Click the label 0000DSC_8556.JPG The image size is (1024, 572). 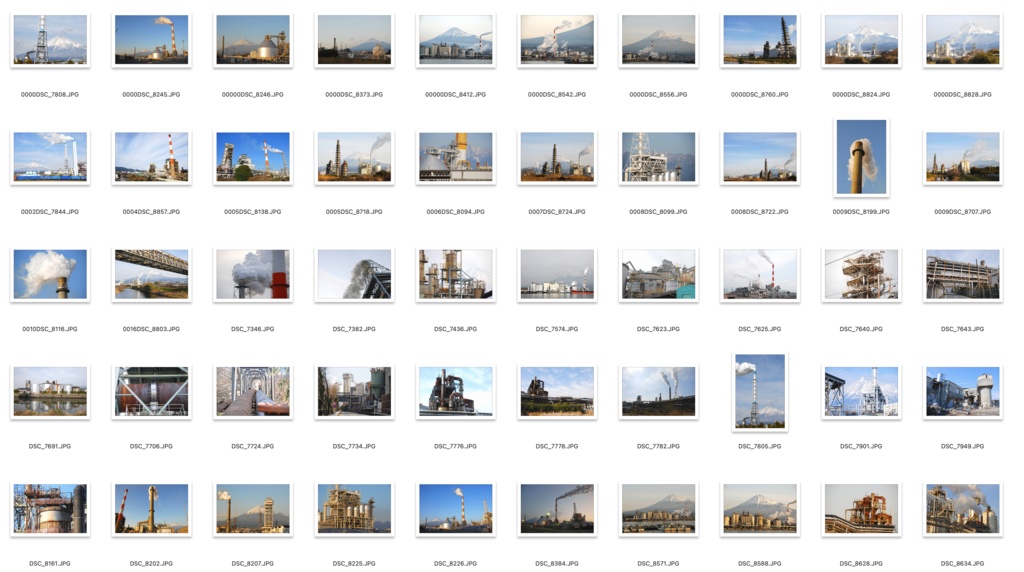point(658,95)
